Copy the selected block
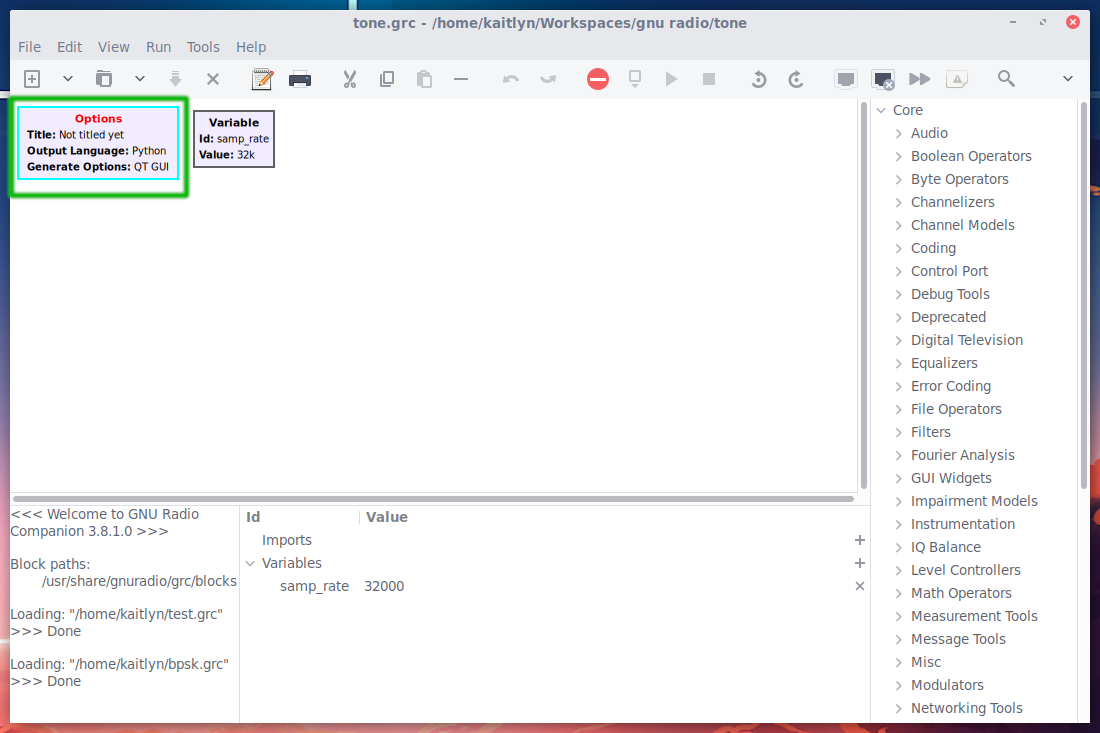Image resolution: width=1100 pixels, height=733 pixels. pyautogui.click(x=387, y=78)
